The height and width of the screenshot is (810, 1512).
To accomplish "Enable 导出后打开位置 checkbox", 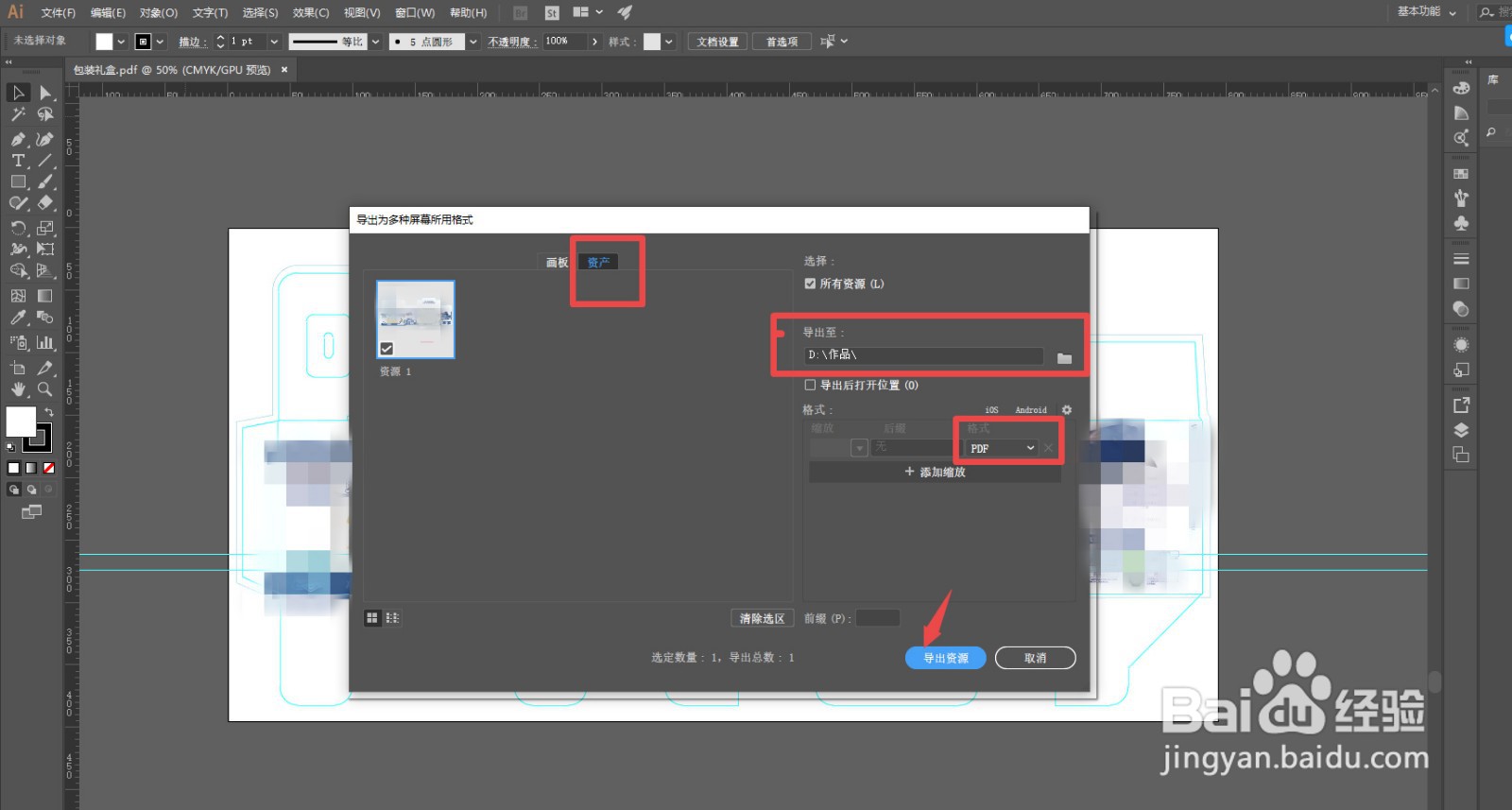I will point(810,385).
